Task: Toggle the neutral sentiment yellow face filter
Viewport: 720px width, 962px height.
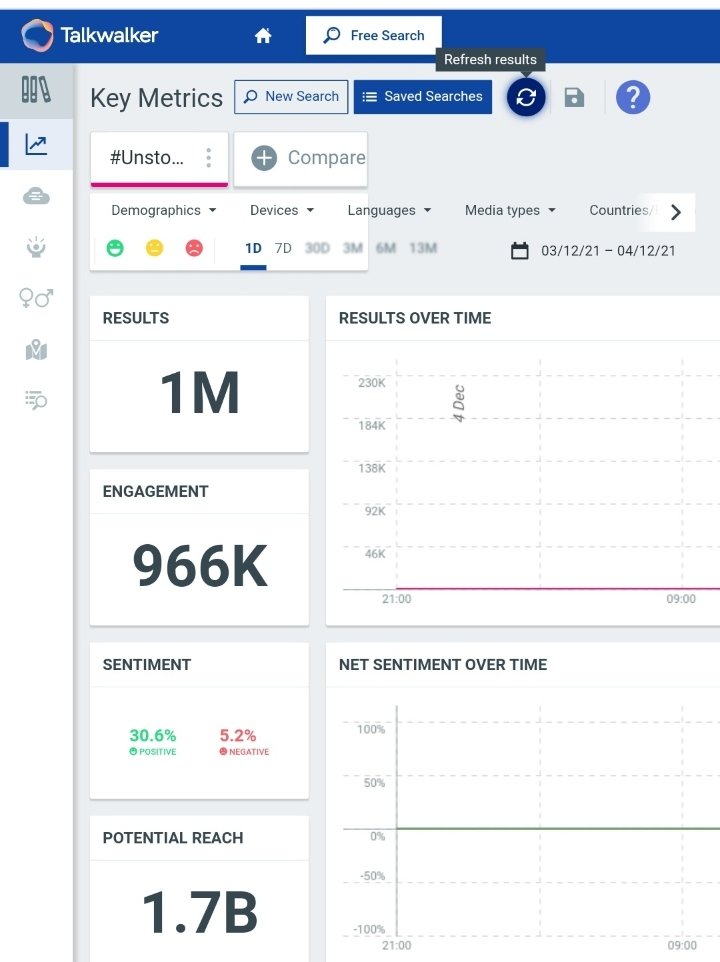Action: (x=155, y=248)
